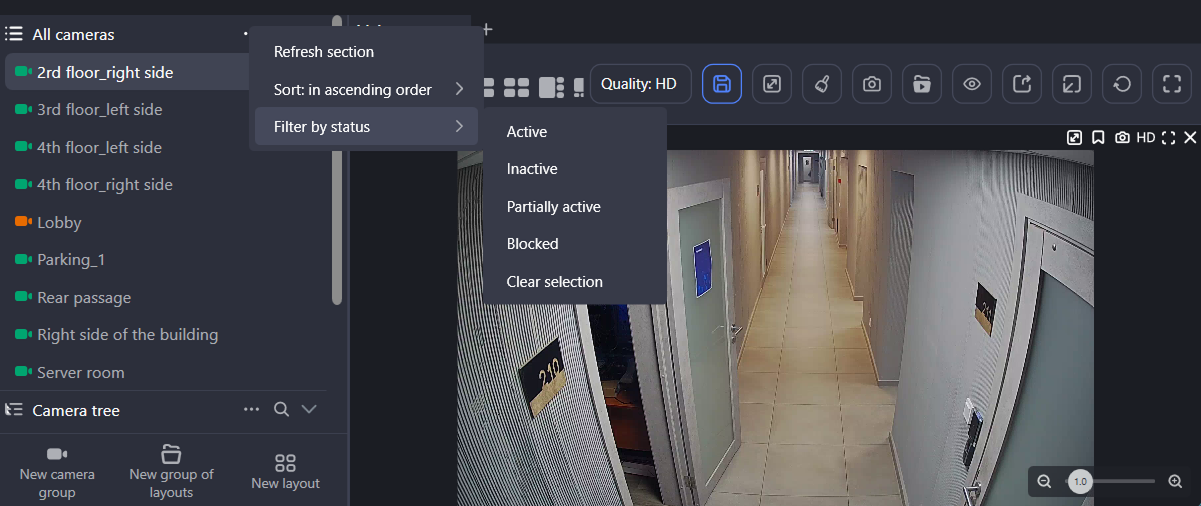This screenshot has width=1201, height=506.
Task: Click the zoom slider handle showing 1.0
Action: 1080,482
